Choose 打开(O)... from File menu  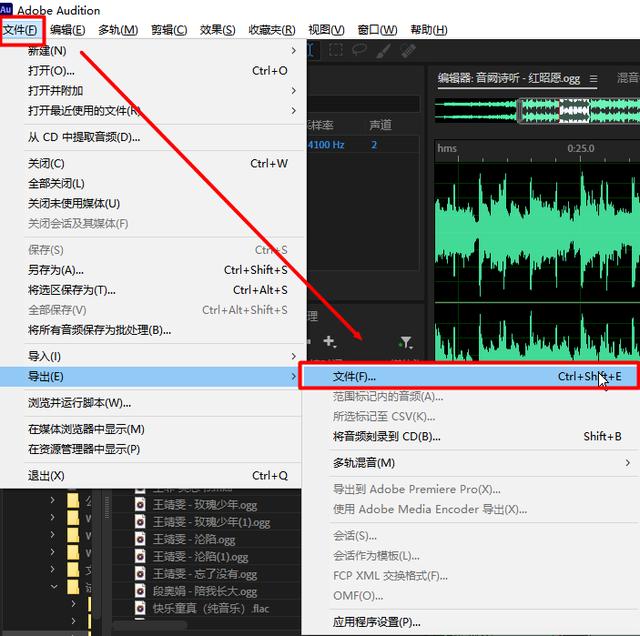click(153, 71)
